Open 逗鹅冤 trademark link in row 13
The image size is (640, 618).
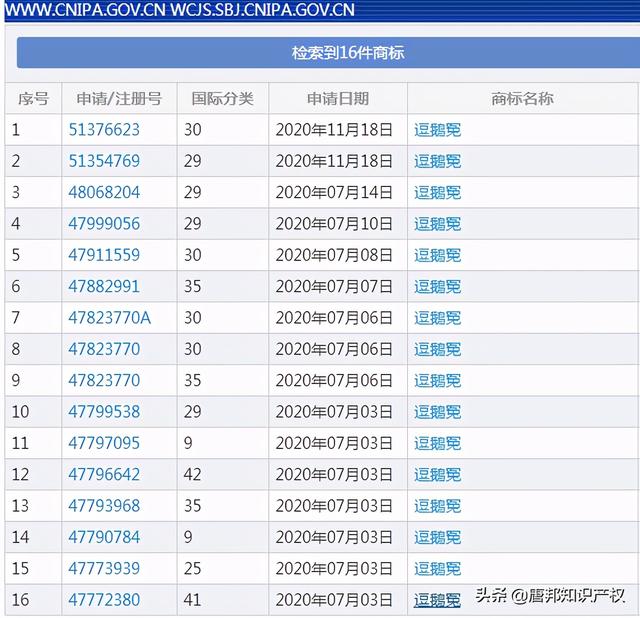[438, 506]
